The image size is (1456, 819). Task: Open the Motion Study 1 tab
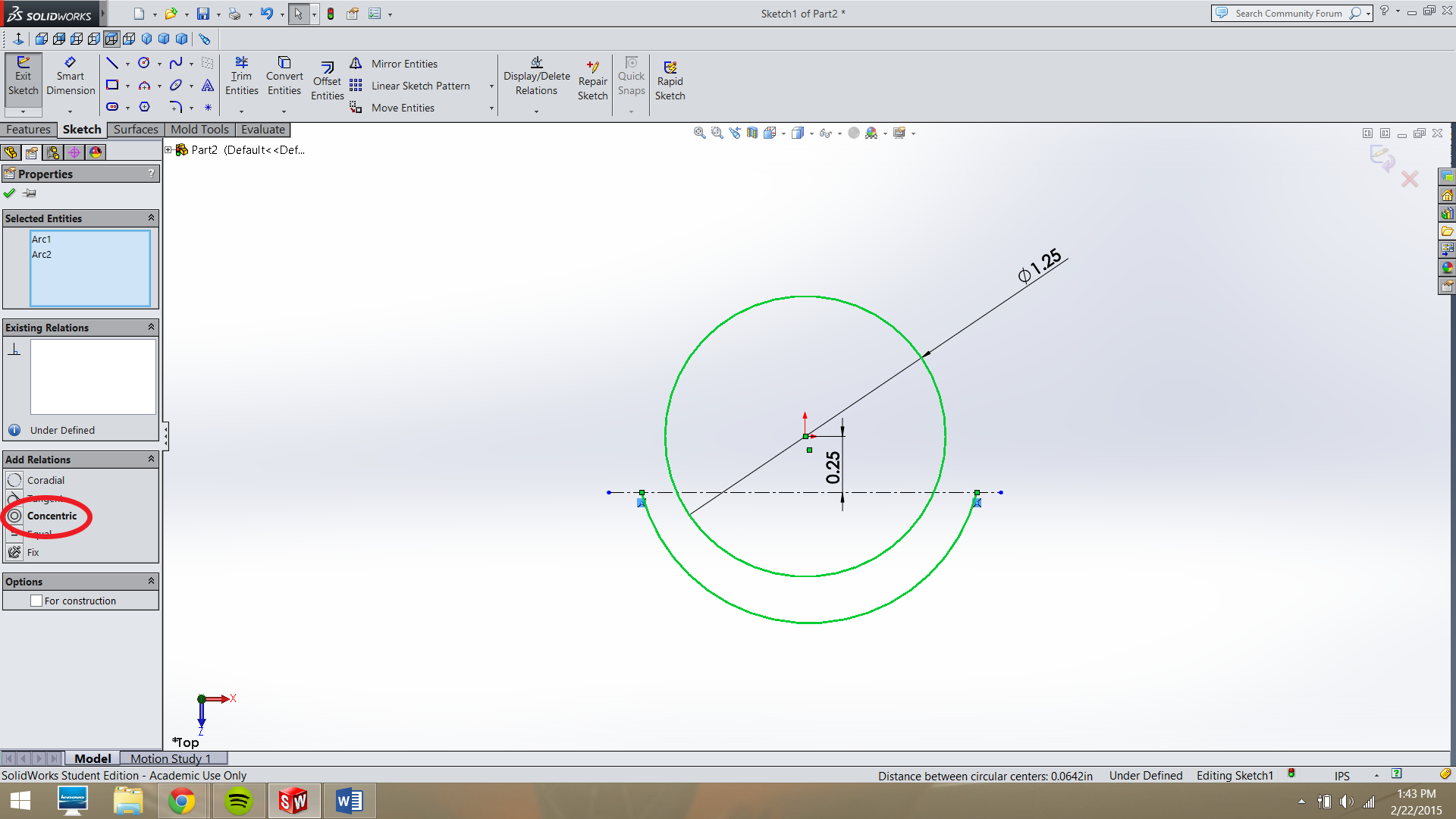(x=170, y=758)
